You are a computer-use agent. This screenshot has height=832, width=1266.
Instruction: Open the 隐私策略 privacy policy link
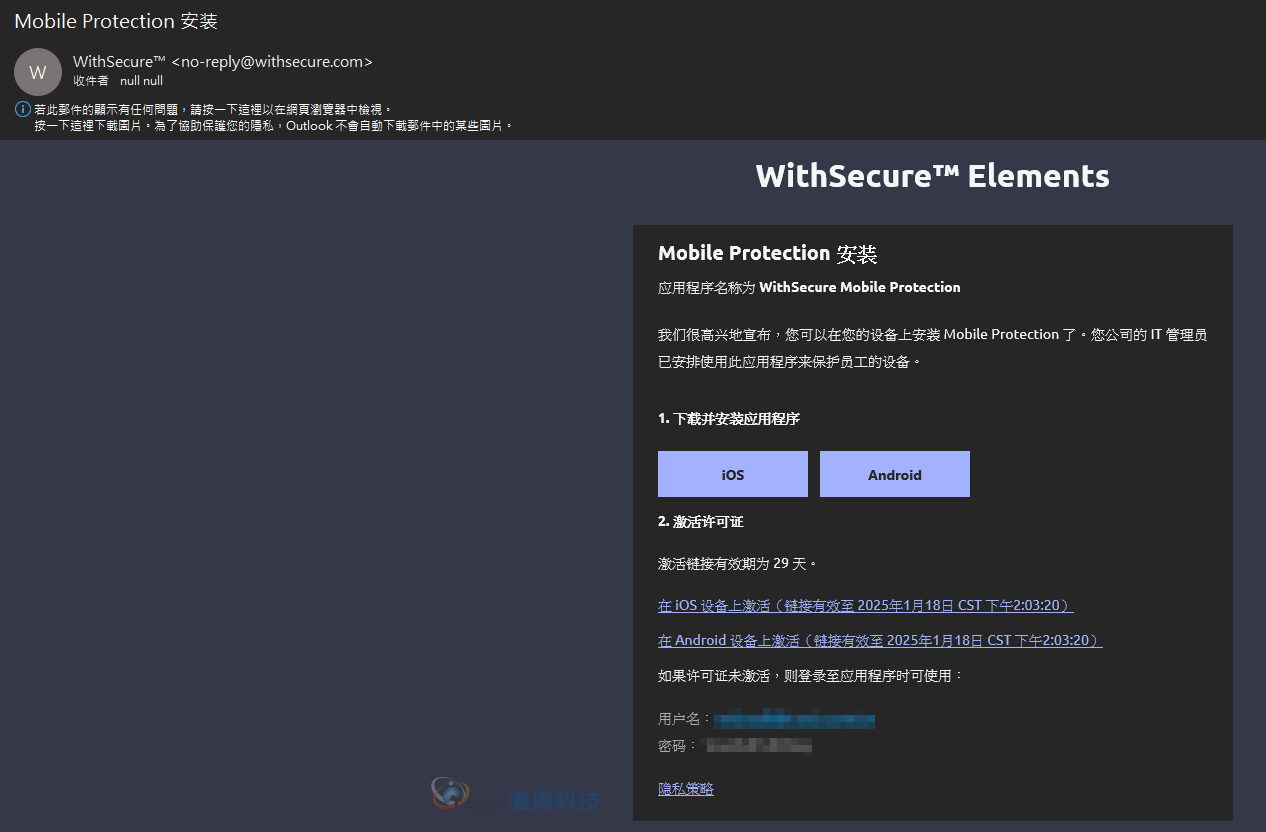pos(686,789)
